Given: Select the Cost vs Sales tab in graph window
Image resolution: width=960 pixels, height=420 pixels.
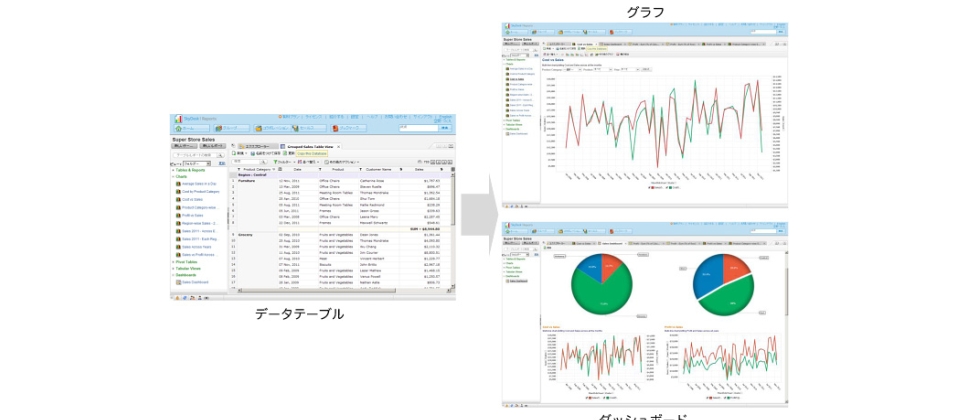Looking at the screenshot, I should 586,44.
